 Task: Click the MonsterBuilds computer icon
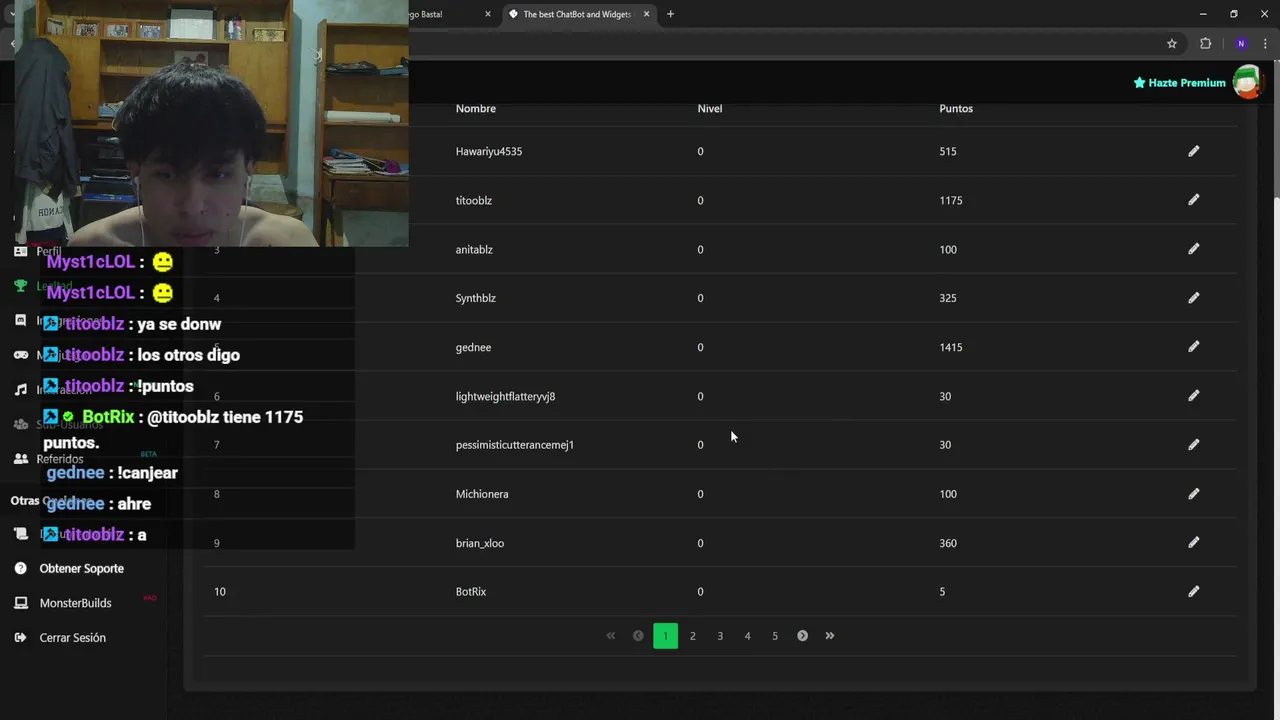click(20, 603)
